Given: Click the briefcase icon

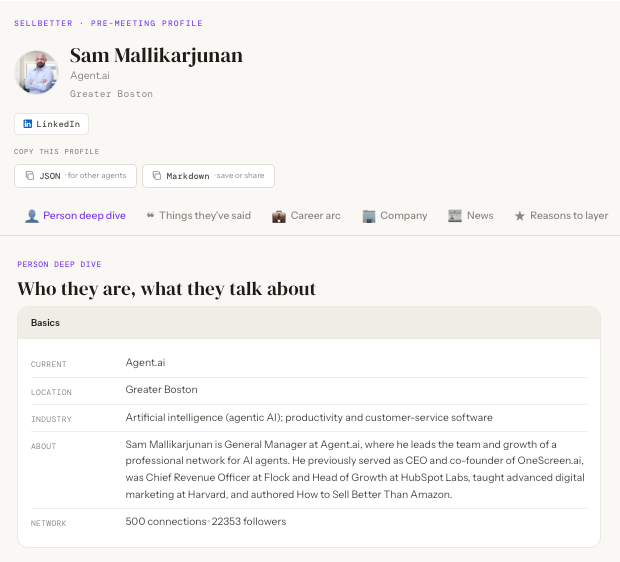Looking at the screenshot, I should pyautogui.click(x=279, y=216).
